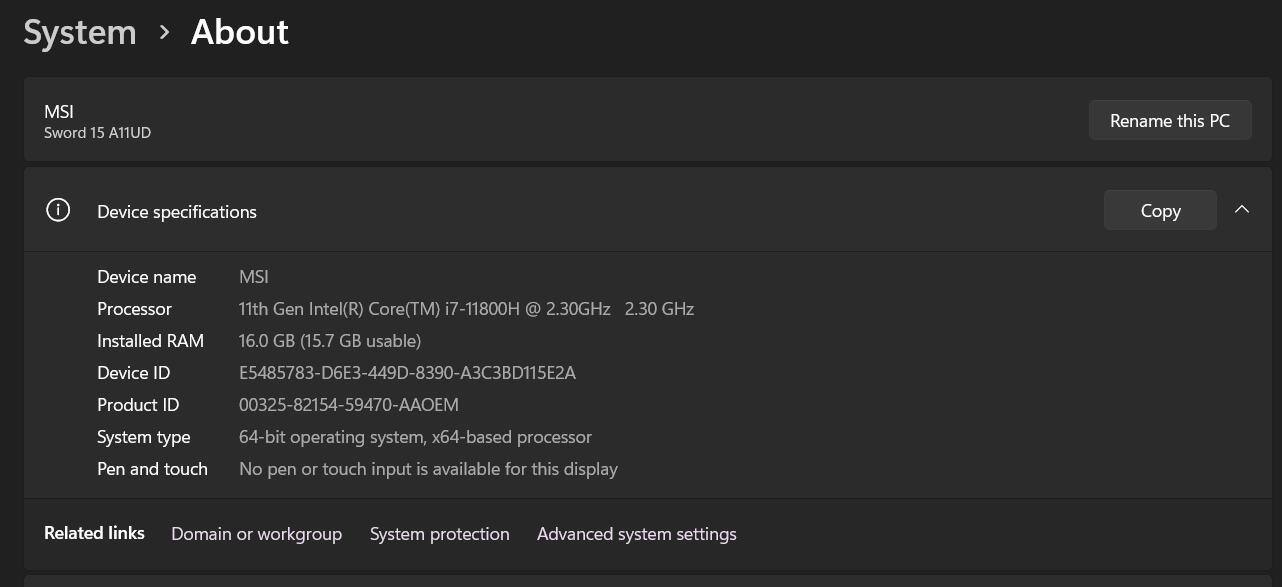1282x587 pixels.
Task: Click the Product ID value 00325-82154-59470-AAOEM
Action: coord(348,405)
